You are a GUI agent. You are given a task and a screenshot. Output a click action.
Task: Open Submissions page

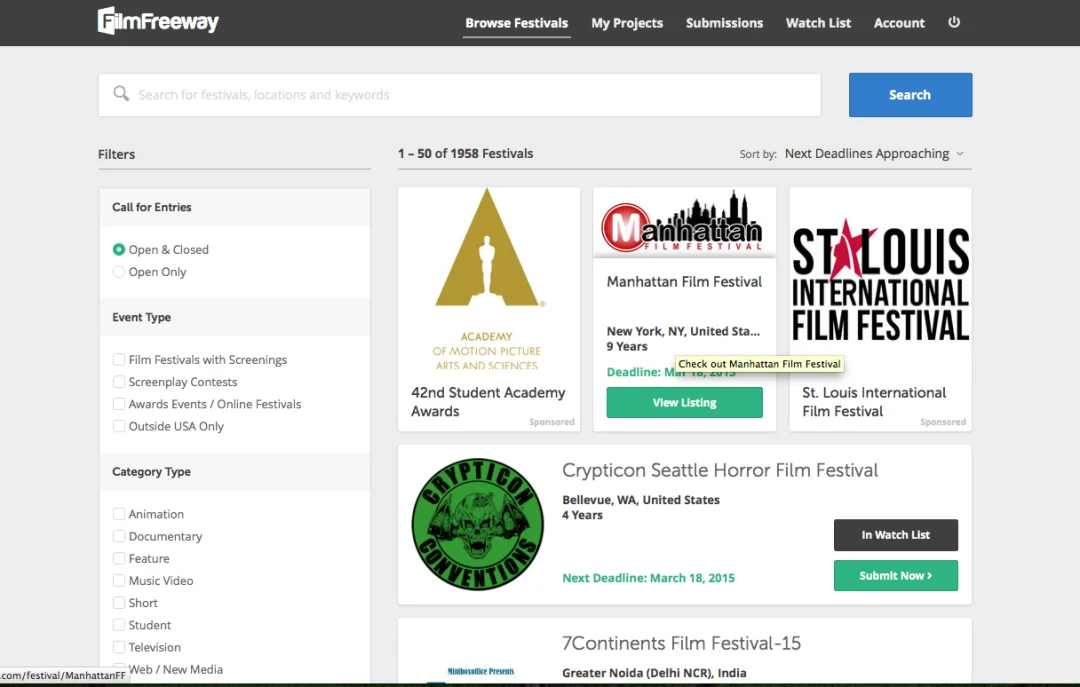724,23
